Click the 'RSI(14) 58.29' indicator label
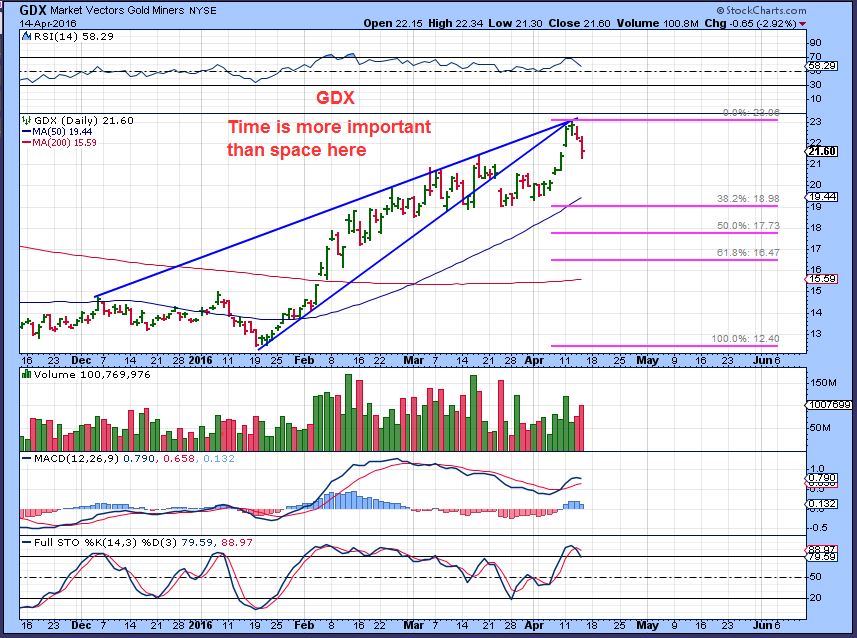The height and width of the screenshot is (638, 857). click(73, 37)
